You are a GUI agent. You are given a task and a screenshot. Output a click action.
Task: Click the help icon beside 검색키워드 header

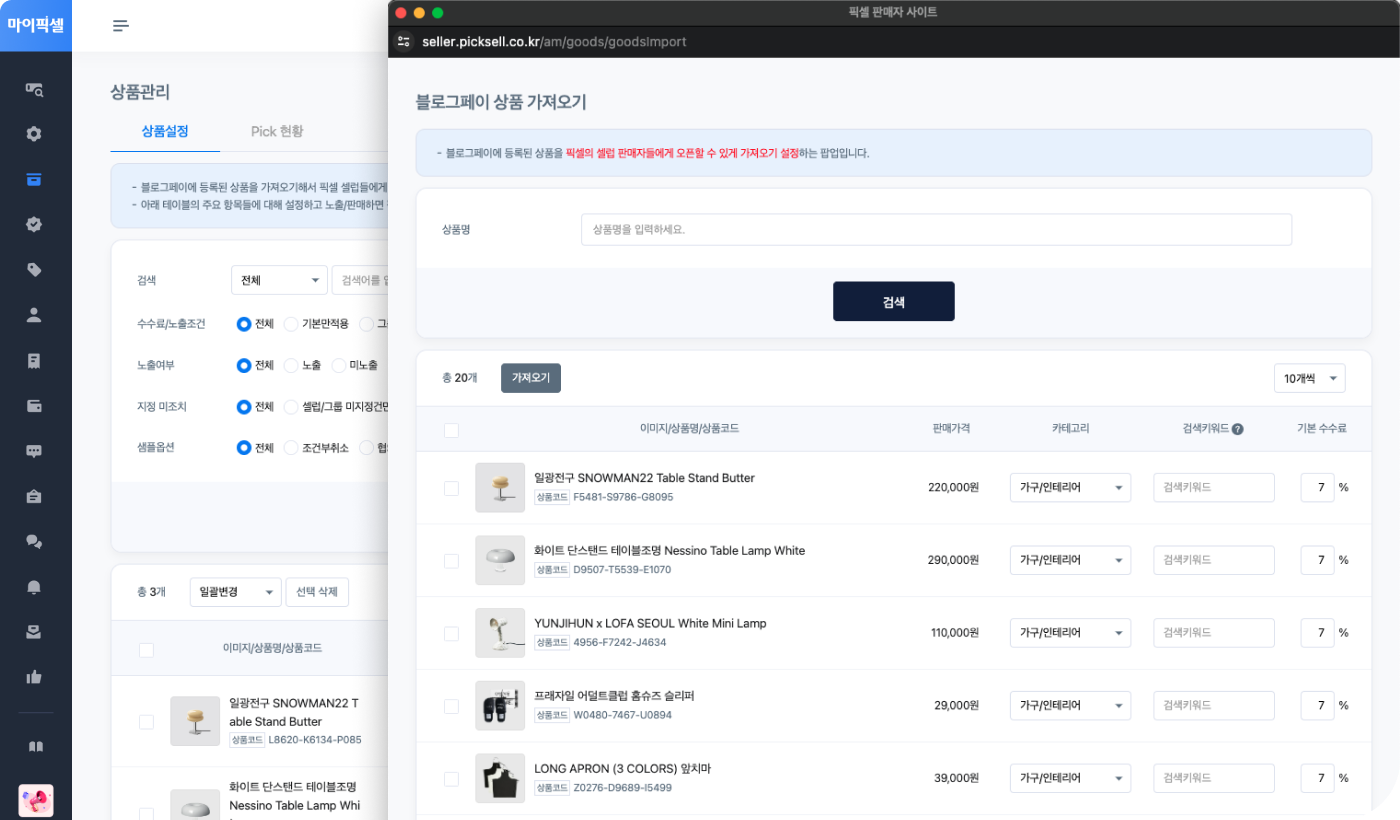[1237, 429]
